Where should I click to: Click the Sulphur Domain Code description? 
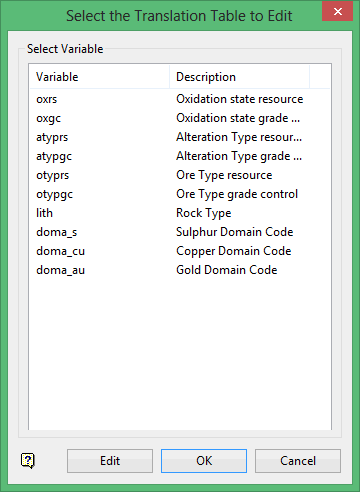(x=235, y=232)
